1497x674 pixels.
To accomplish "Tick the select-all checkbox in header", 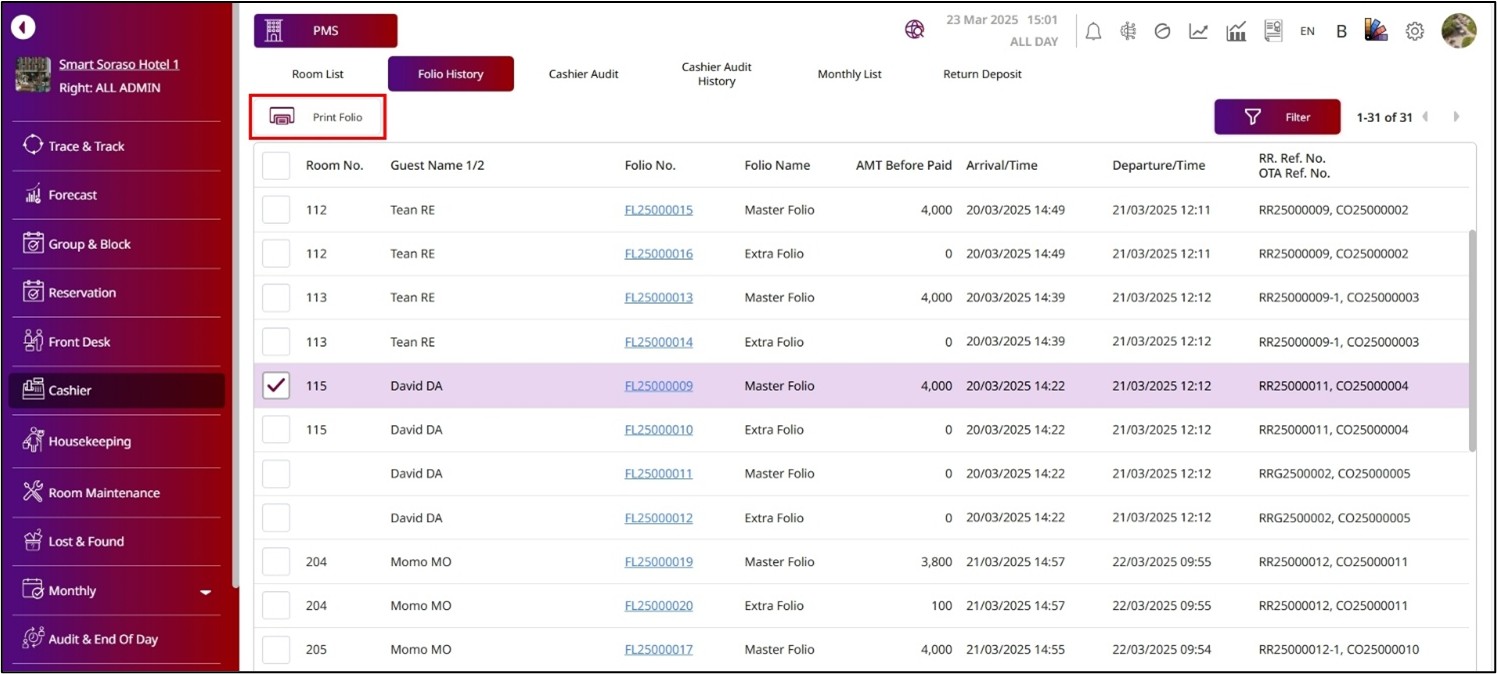I will tap(276, 166).
